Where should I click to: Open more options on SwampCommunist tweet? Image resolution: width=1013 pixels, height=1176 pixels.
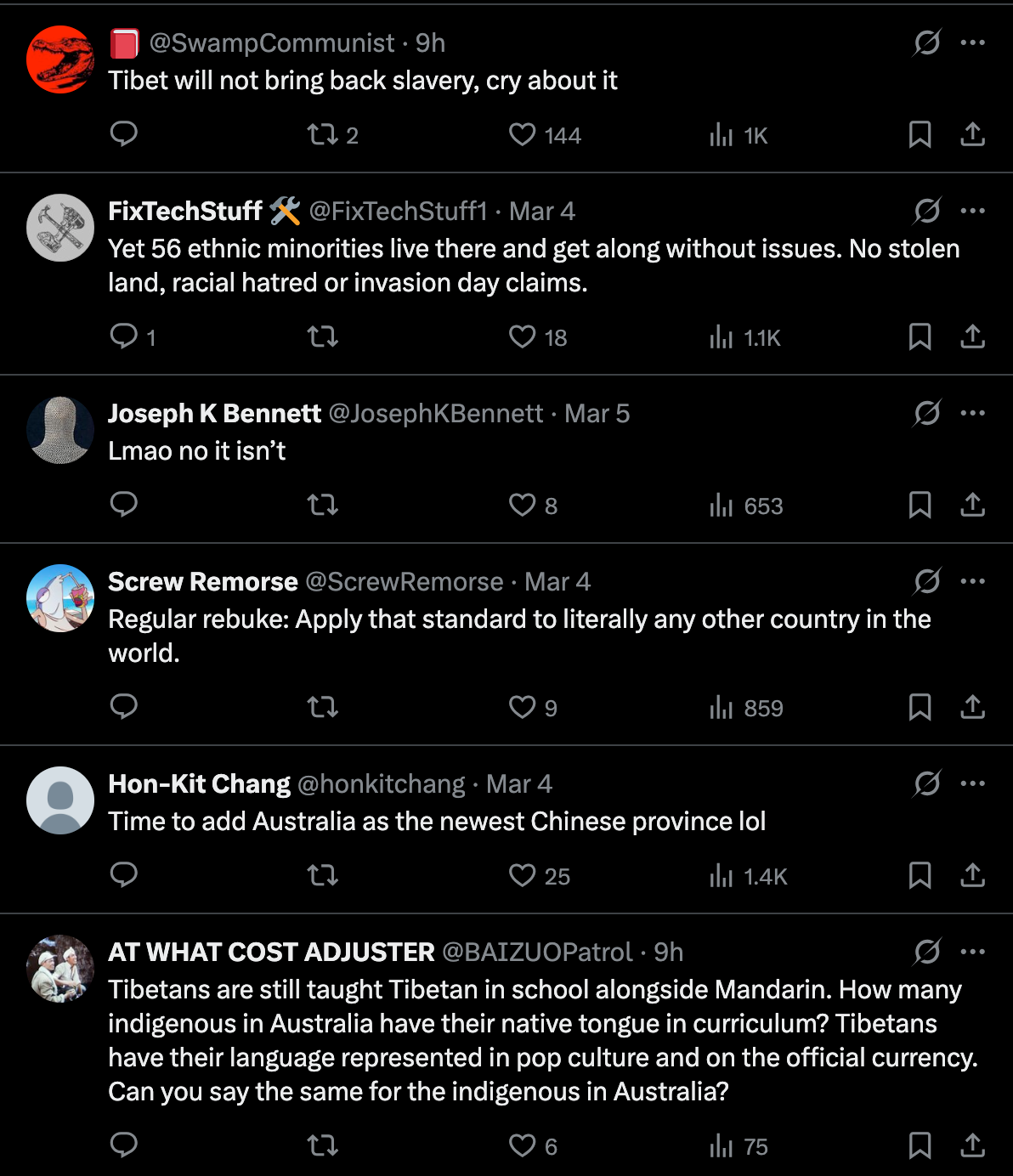click(x=972, y=42)
